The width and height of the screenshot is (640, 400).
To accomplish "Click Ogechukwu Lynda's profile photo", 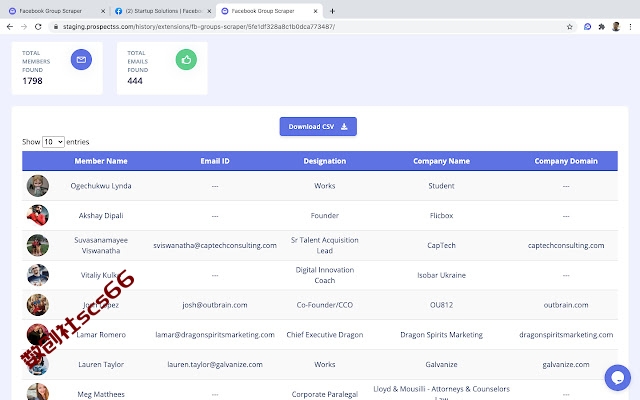I will [38, 186].
